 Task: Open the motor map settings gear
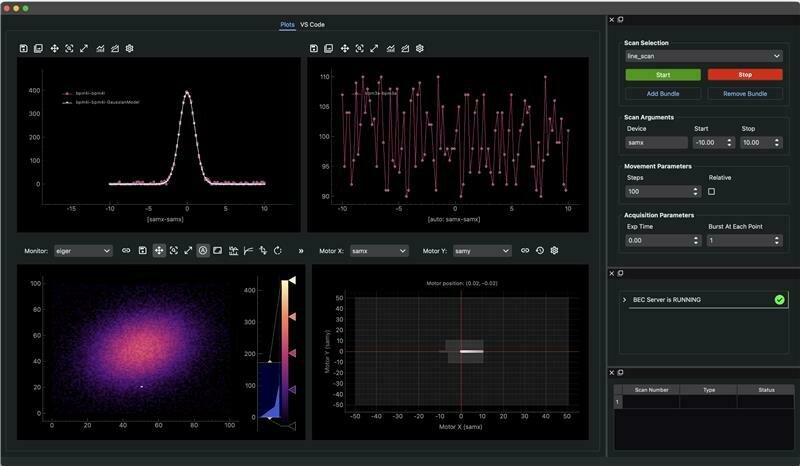555,251
